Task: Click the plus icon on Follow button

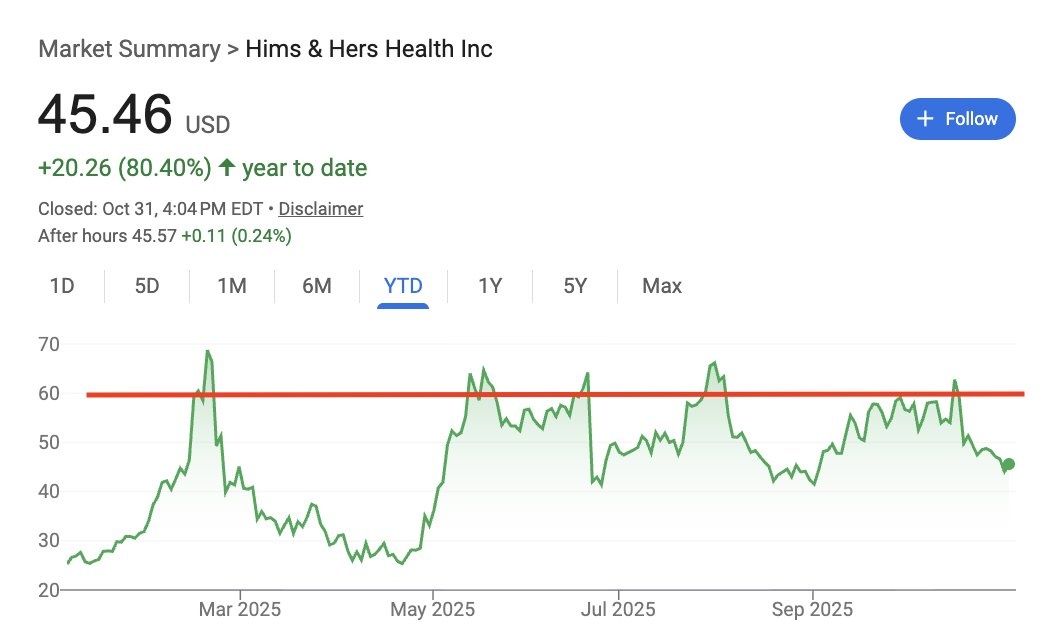Action: [x=925, y=119]
